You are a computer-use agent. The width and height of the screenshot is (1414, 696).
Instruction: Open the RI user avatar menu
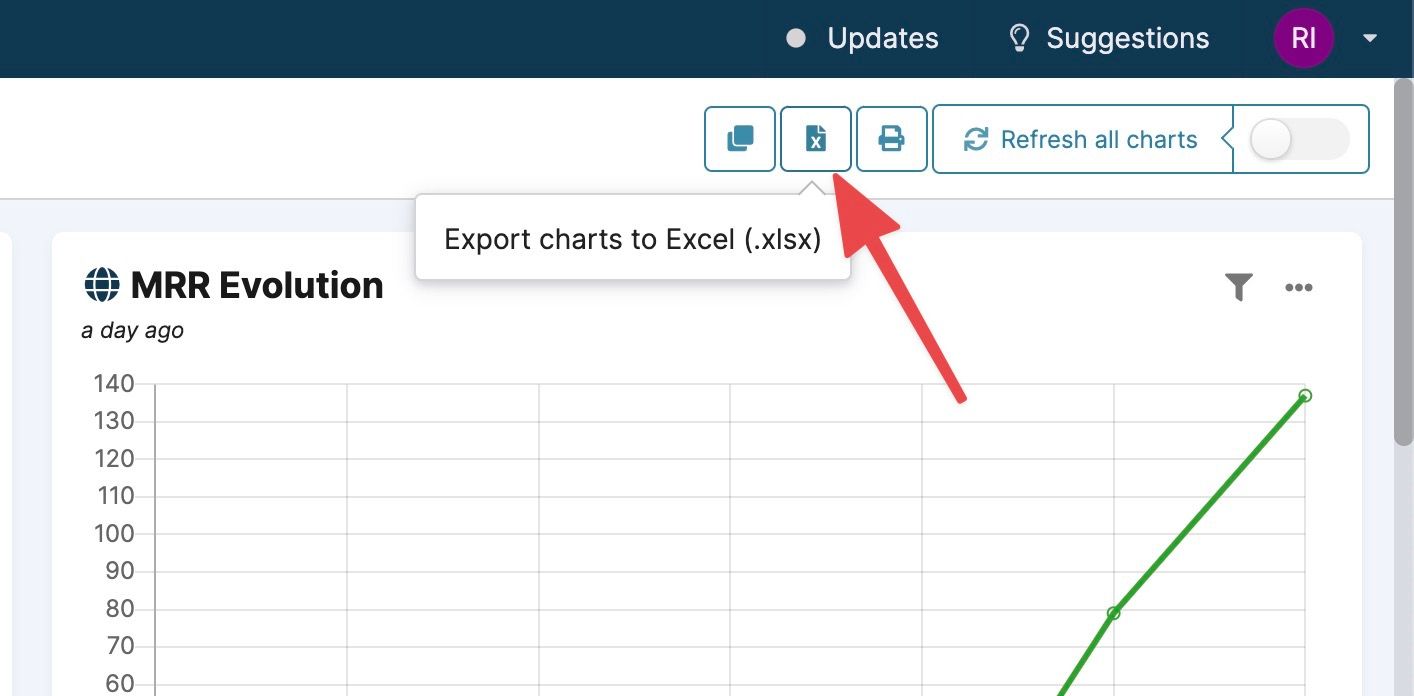(x=1303, y=39)
